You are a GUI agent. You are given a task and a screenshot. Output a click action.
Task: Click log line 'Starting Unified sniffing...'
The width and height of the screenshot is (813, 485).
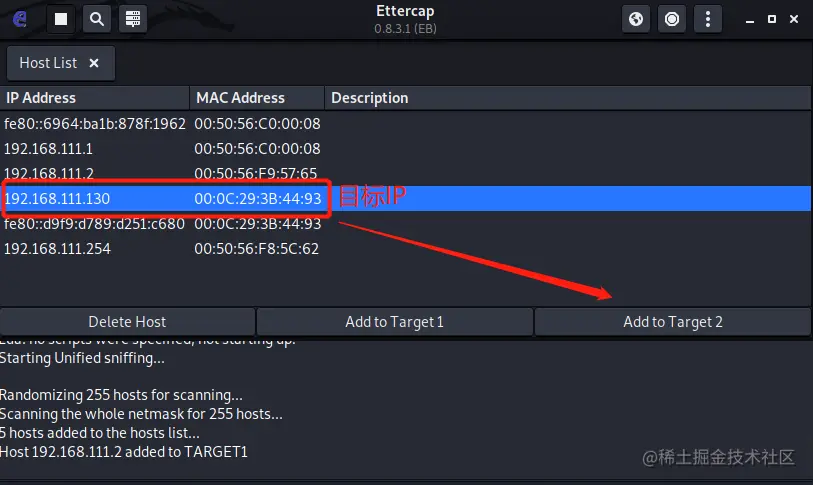[82, 358]
